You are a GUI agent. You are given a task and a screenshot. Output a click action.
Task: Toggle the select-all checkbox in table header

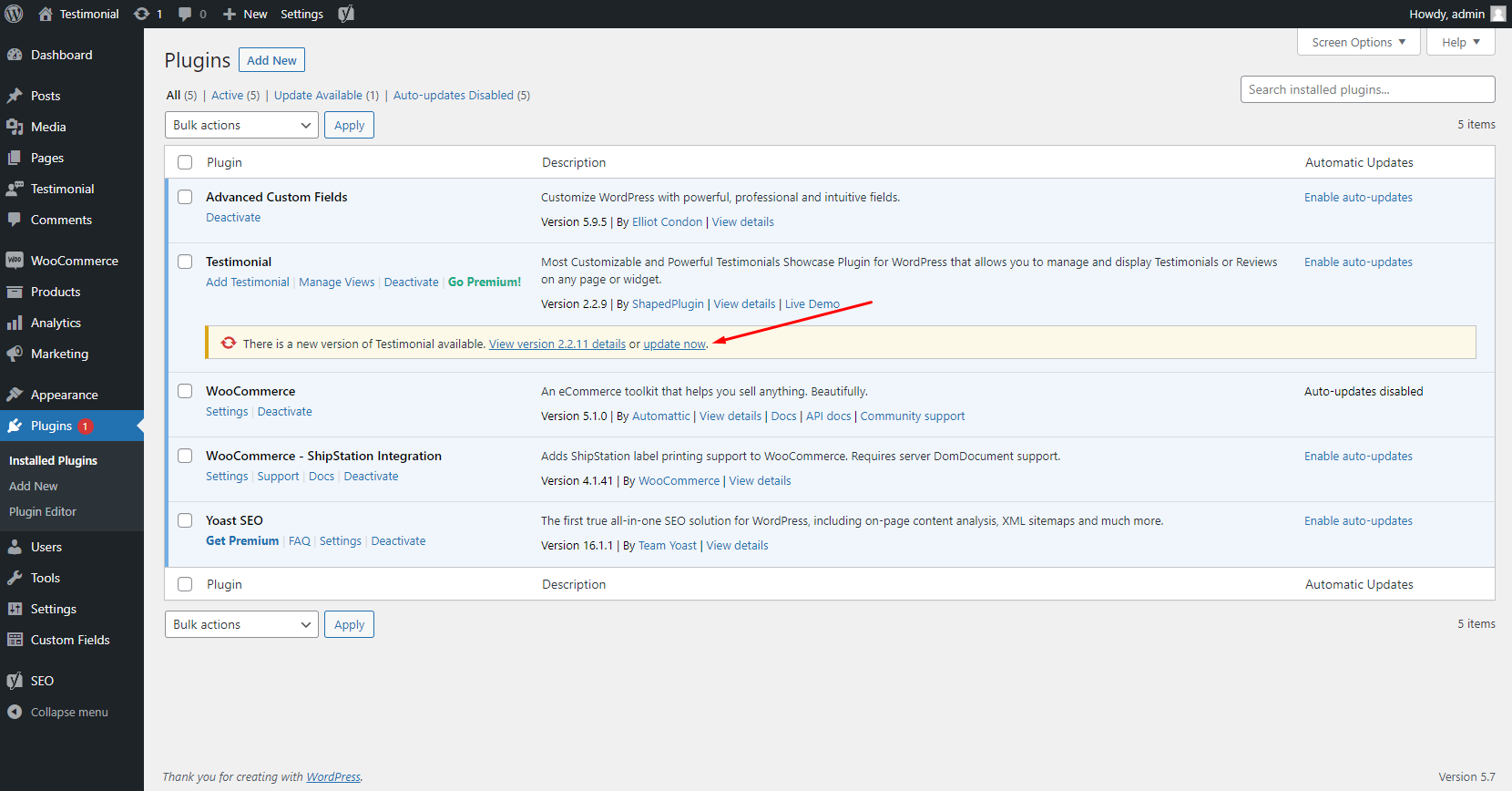(185, 162)
